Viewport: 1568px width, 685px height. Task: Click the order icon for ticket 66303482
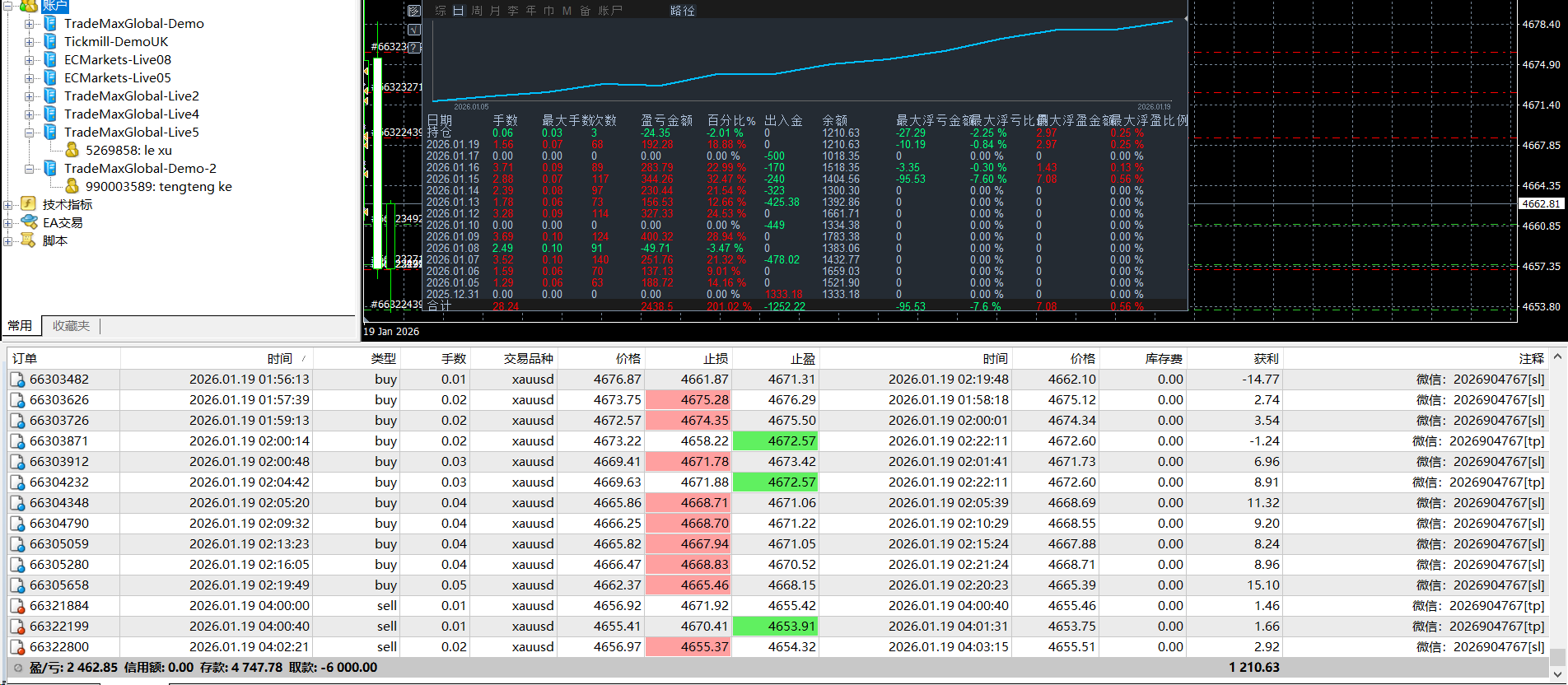pos(17,380)
